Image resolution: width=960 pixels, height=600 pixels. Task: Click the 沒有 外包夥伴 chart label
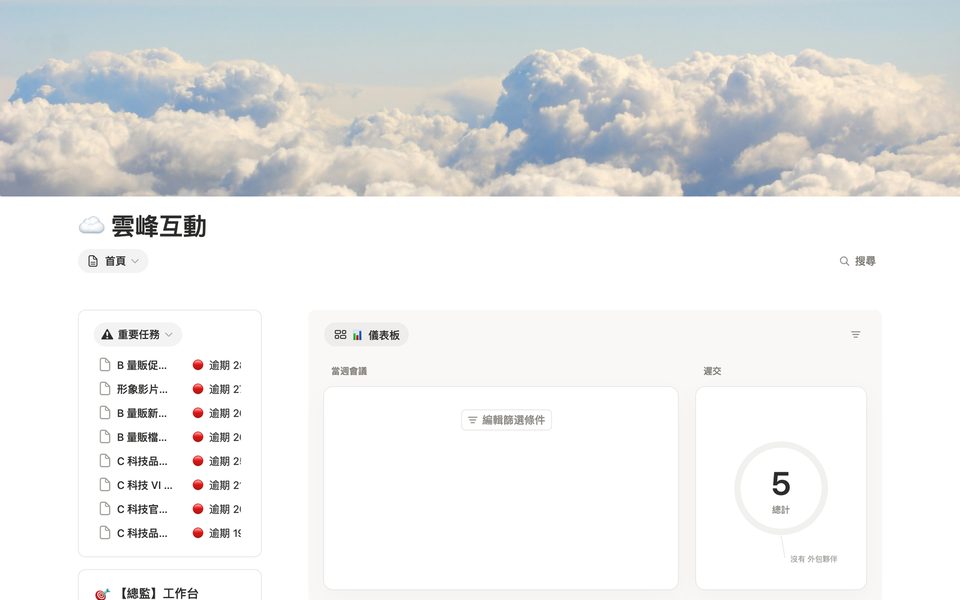[x=813, y=559]
